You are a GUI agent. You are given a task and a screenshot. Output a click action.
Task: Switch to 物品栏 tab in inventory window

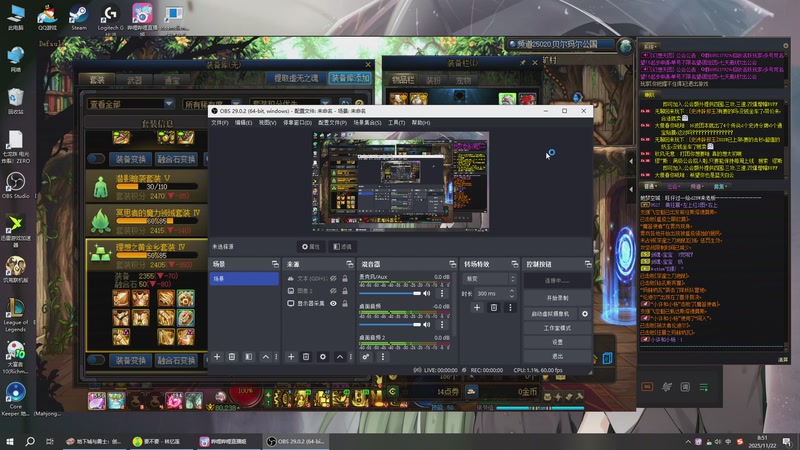click(x=403, y=80)
